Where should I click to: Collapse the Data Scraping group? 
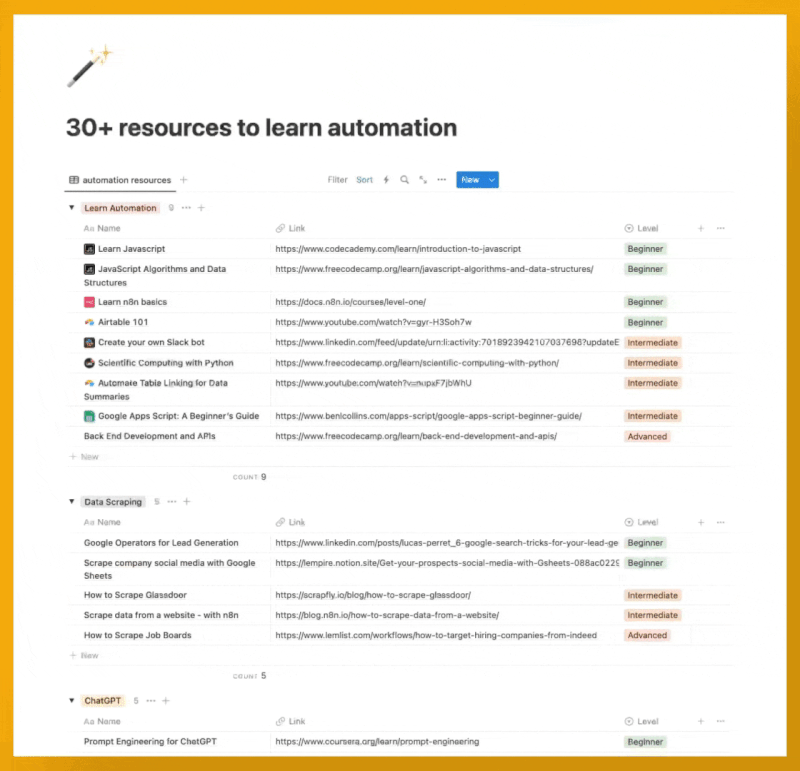72,502
